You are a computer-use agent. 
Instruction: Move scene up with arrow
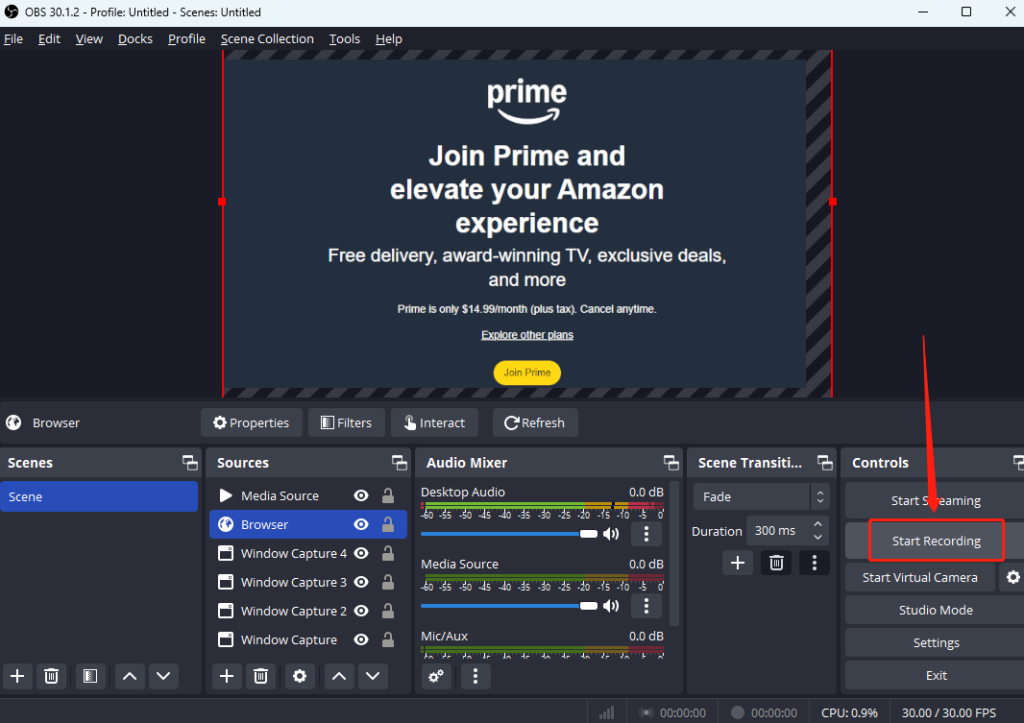click(x=130, y=676)
